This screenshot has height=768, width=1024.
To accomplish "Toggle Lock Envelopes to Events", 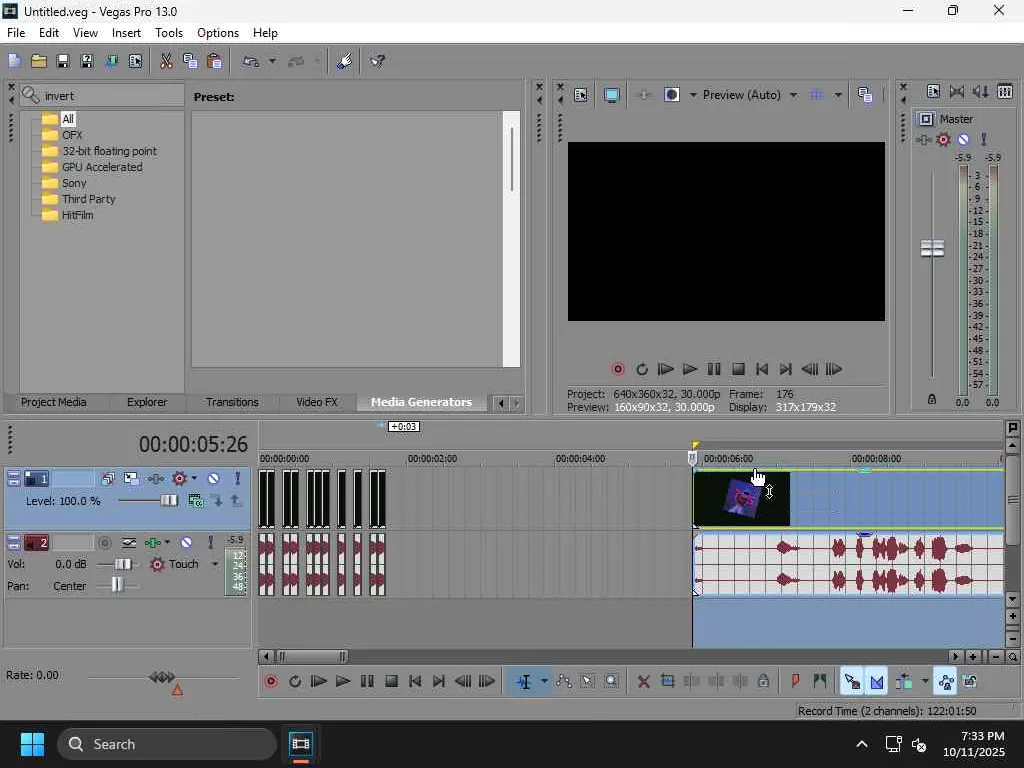I will [946, 681].
